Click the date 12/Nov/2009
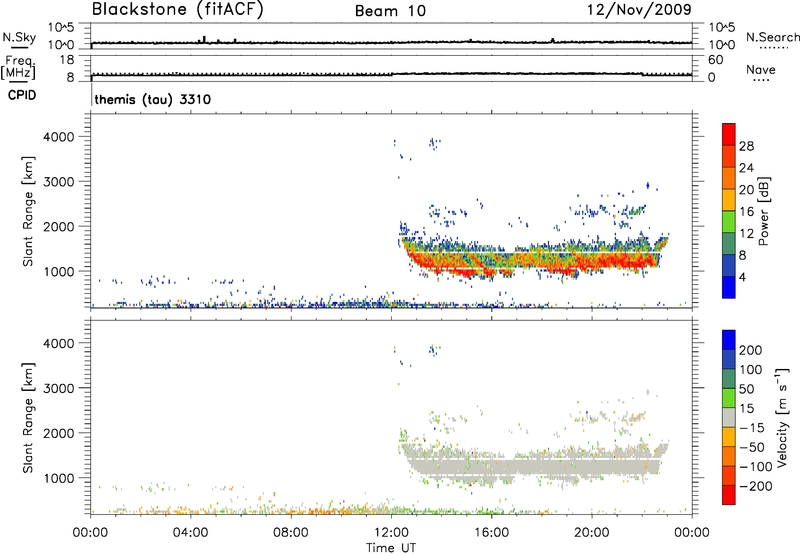 click(639, 9)
